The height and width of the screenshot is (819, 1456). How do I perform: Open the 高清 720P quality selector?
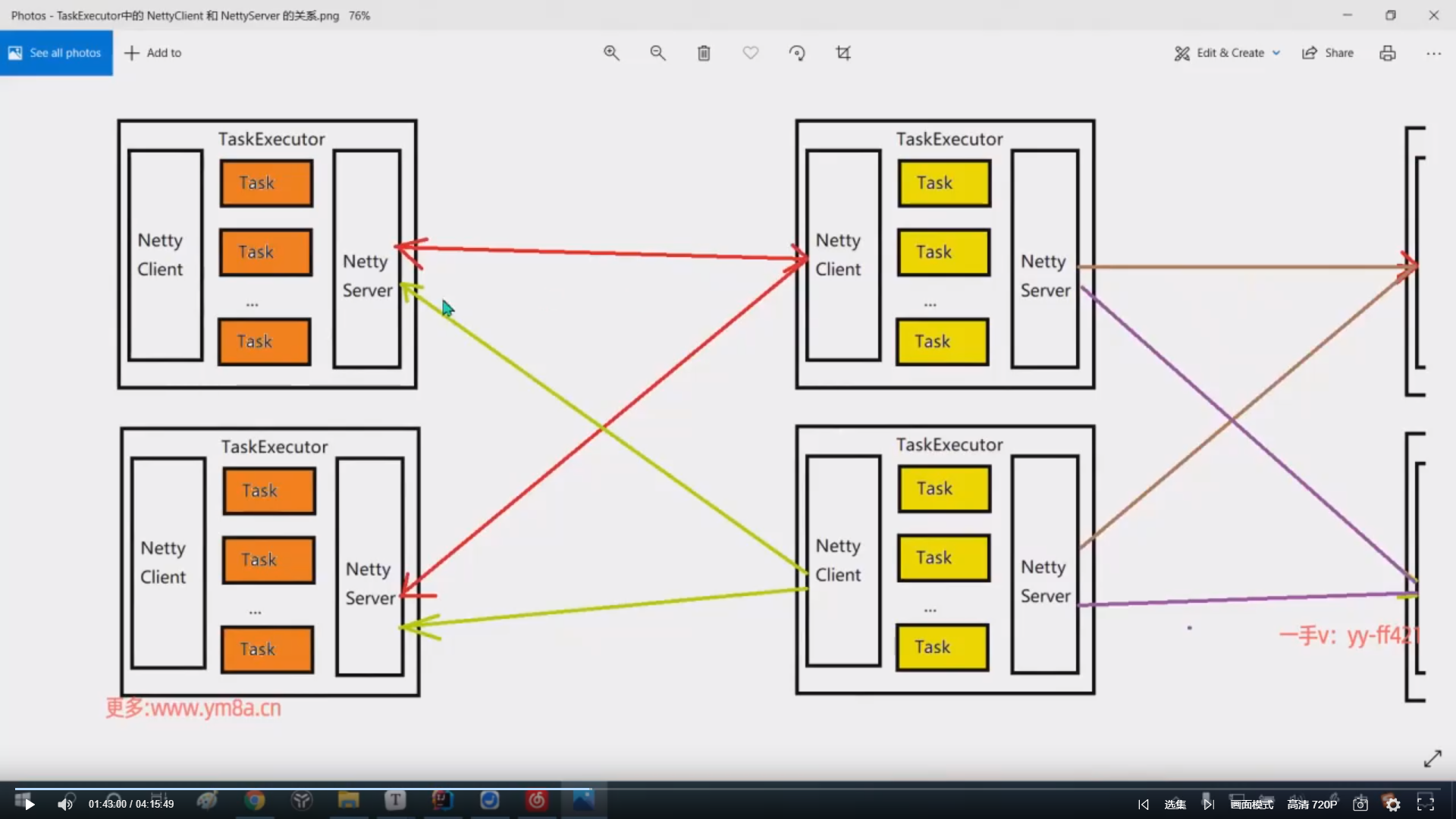click(1312, 805)
